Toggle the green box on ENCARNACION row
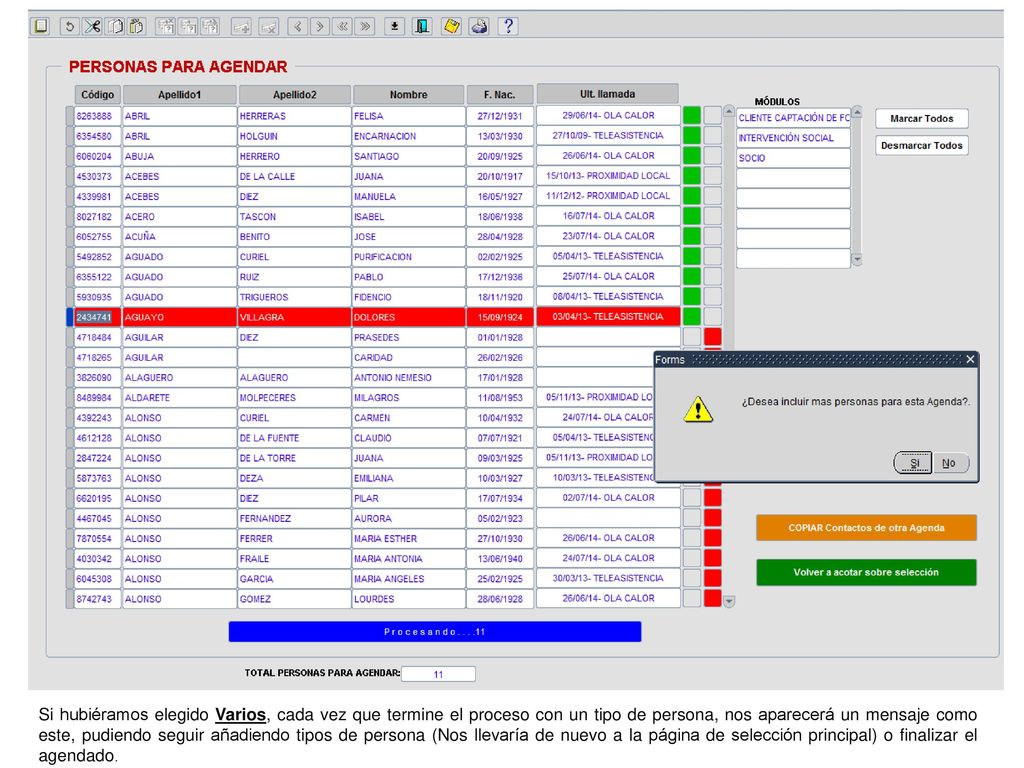The image size is (1024, 768). 692,135
